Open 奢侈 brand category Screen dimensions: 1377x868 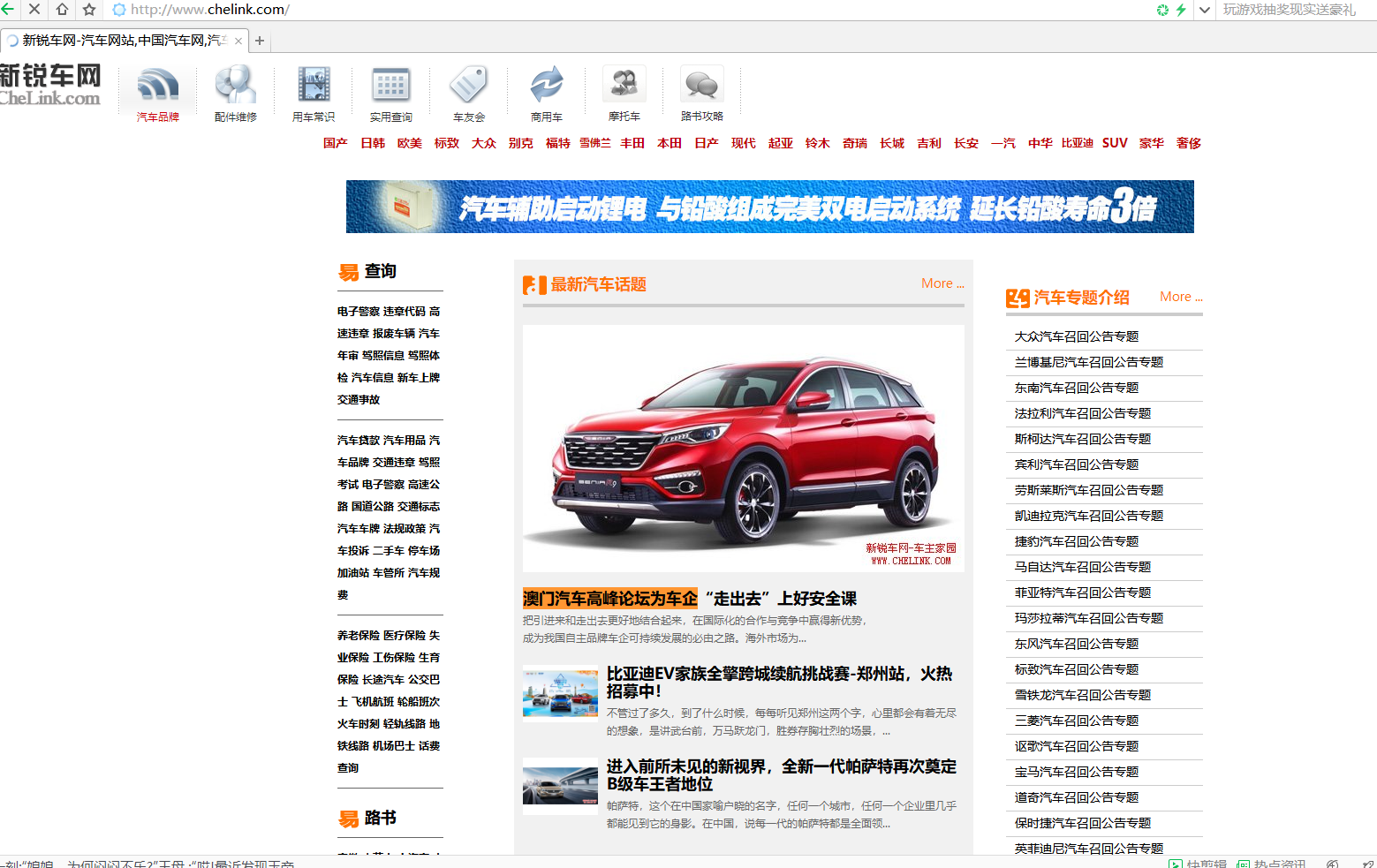point(1189,143)
